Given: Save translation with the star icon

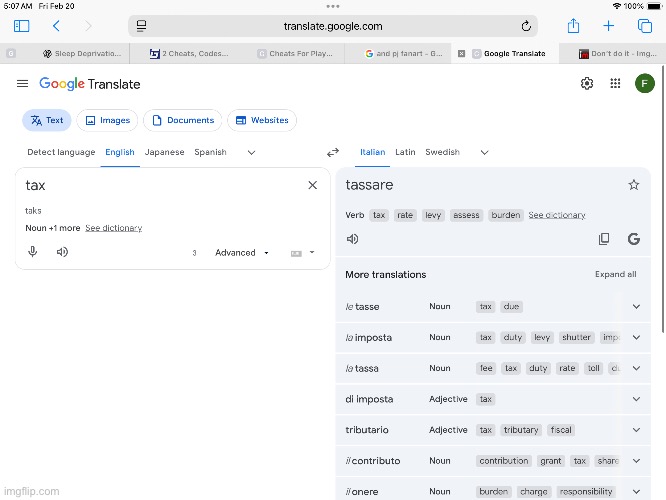Looking at the screenshot, I should [633, 185].
